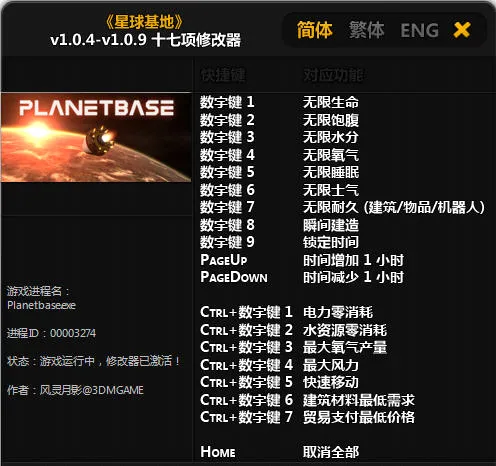This screenshot has height=466, width=496.
Task: Toggle 最大氧气产量 cheat
Action: click(345, 347)
